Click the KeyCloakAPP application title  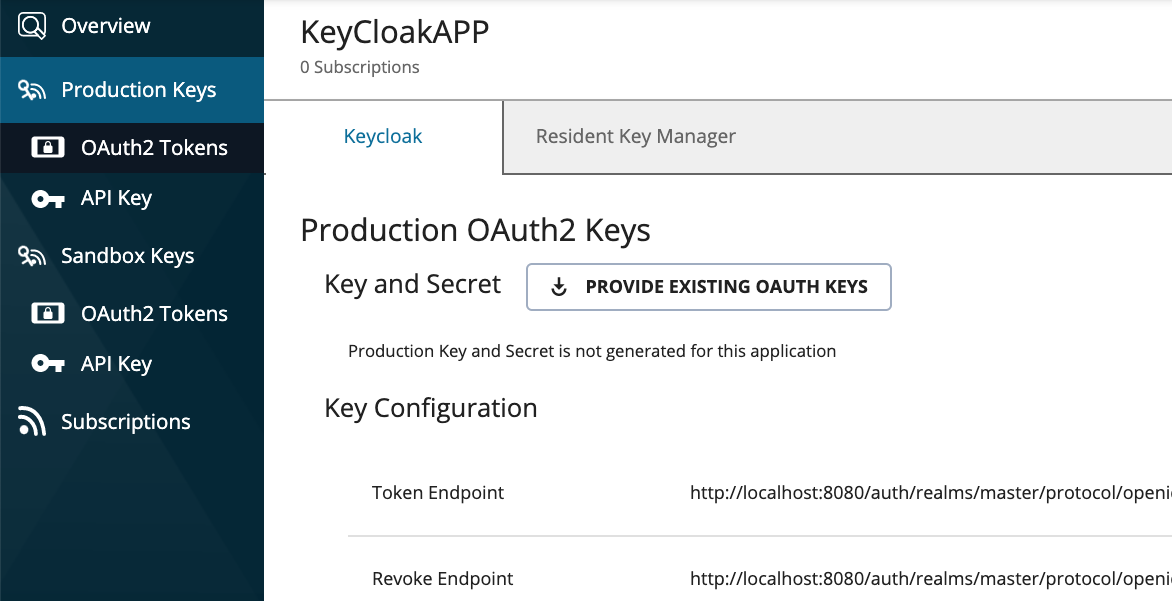(394, 32)
